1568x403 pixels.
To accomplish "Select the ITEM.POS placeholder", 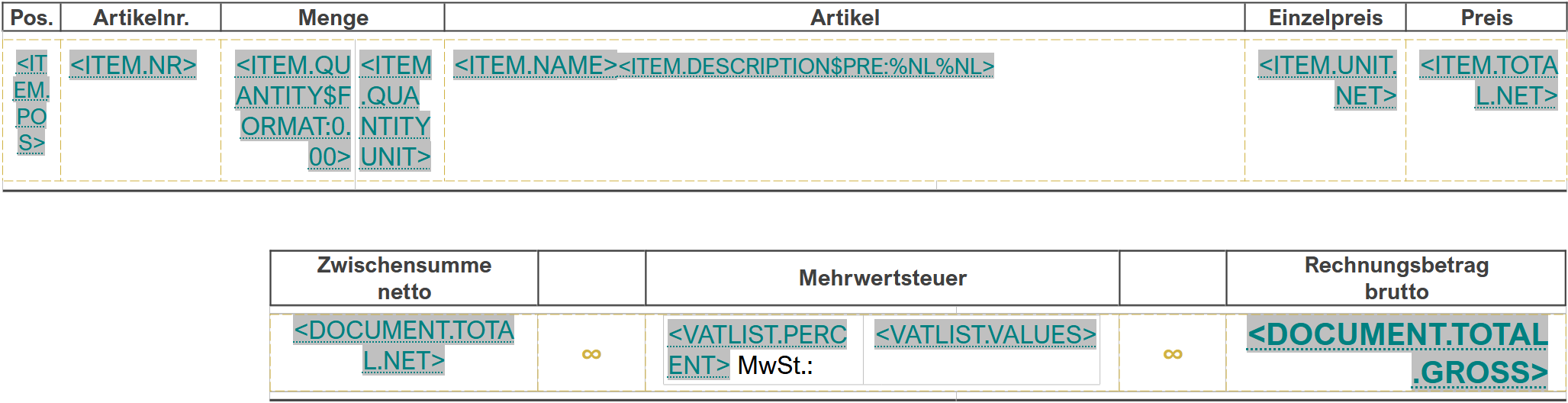I will click(31, 103).
